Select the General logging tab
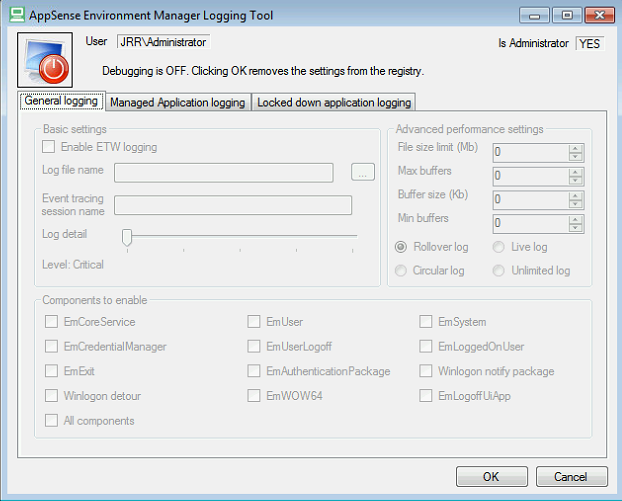Screen dimensions: 622x501 pos(61,101)
